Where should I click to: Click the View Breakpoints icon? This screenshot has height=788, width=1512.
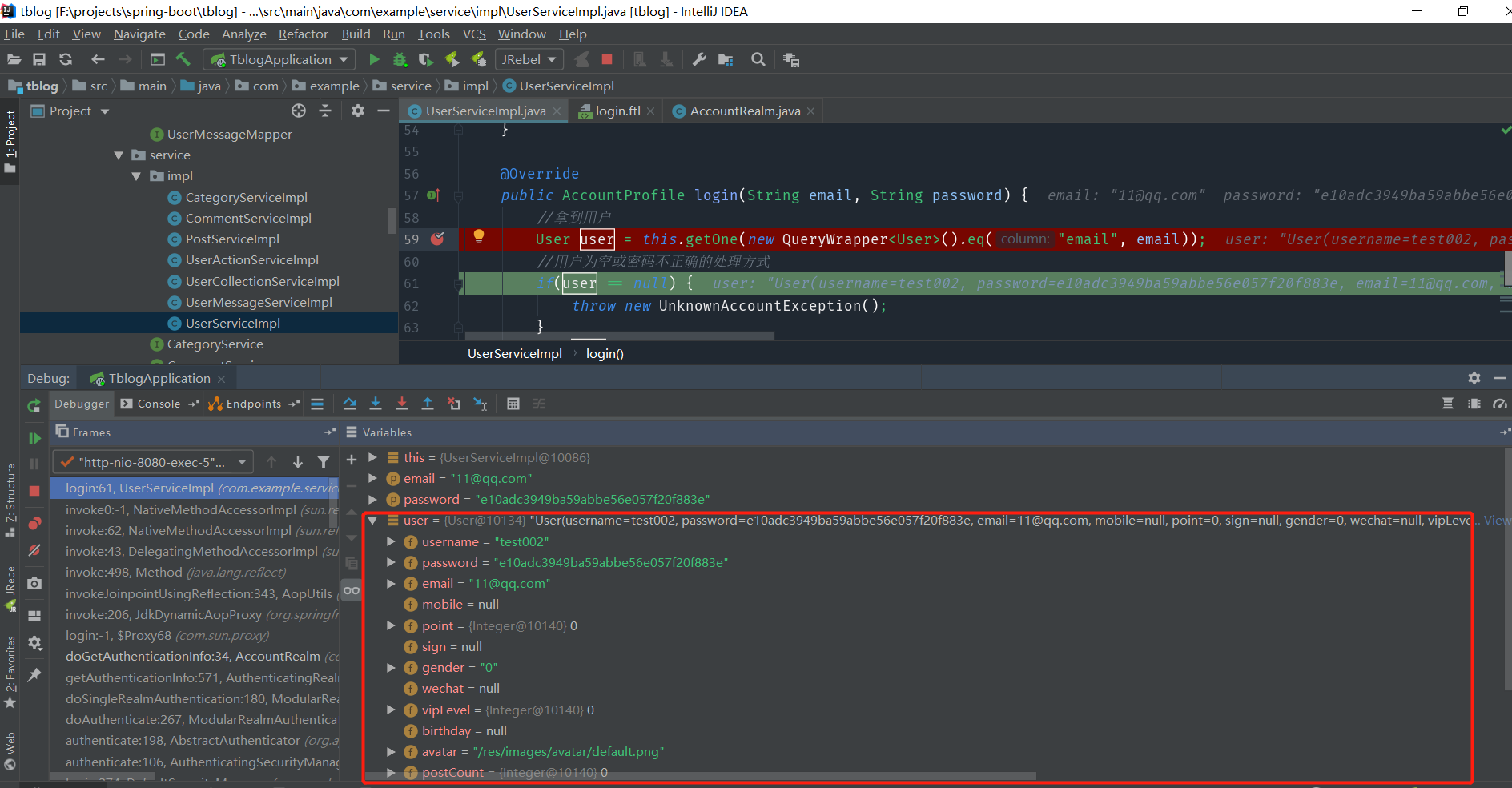click(34, 524)
